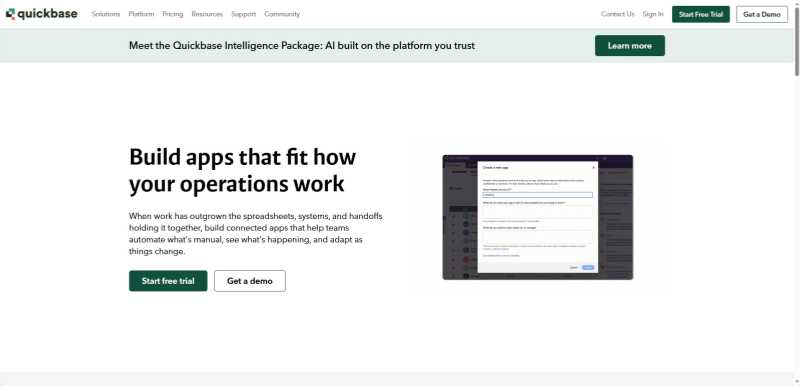Image resolution: width=800 pixels, height=386 pixels.
Task: Click Get a Demo in the header
Action: pyautogui.click(x=762, y=14)
